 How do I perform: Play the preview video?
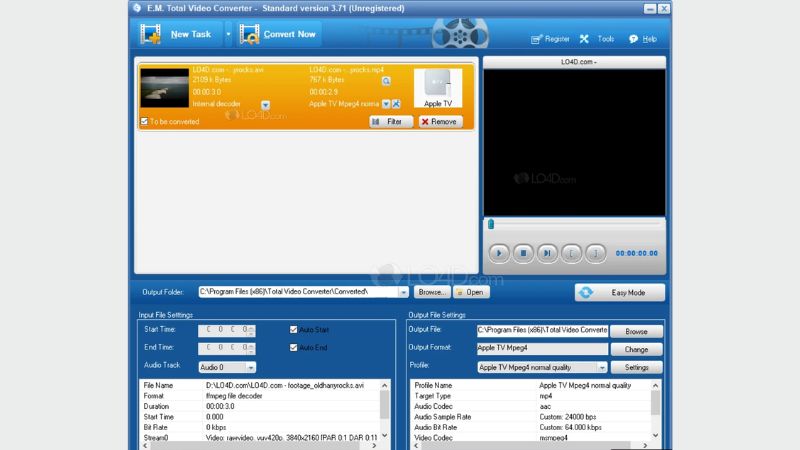point(499,253)
